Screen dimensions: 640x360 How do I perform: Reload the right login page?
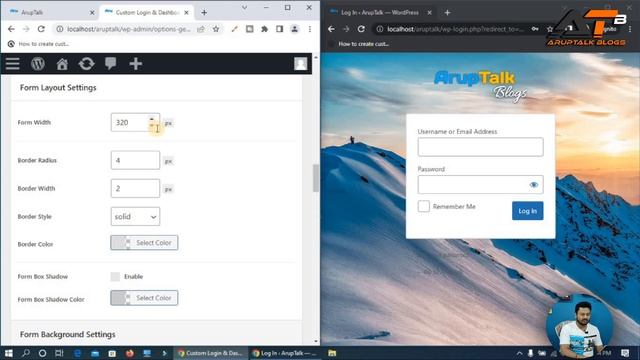361,29
